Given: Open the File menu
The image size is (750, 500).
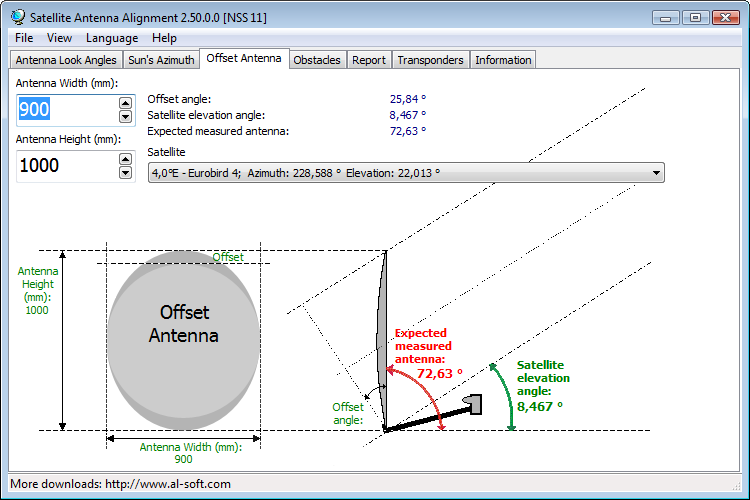Looking at the screenshot, I should click(x=24, y=38).
